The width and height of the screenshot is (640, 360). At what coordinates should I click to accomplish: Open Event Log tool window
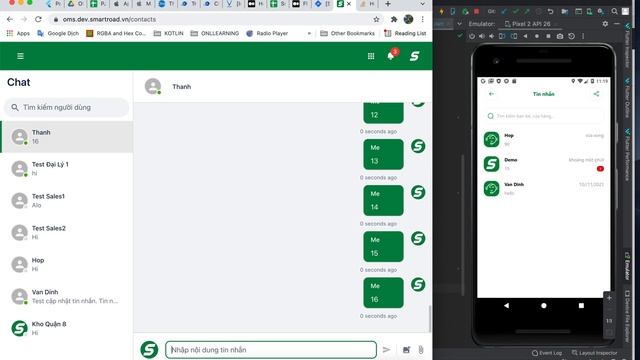(547, 353)
